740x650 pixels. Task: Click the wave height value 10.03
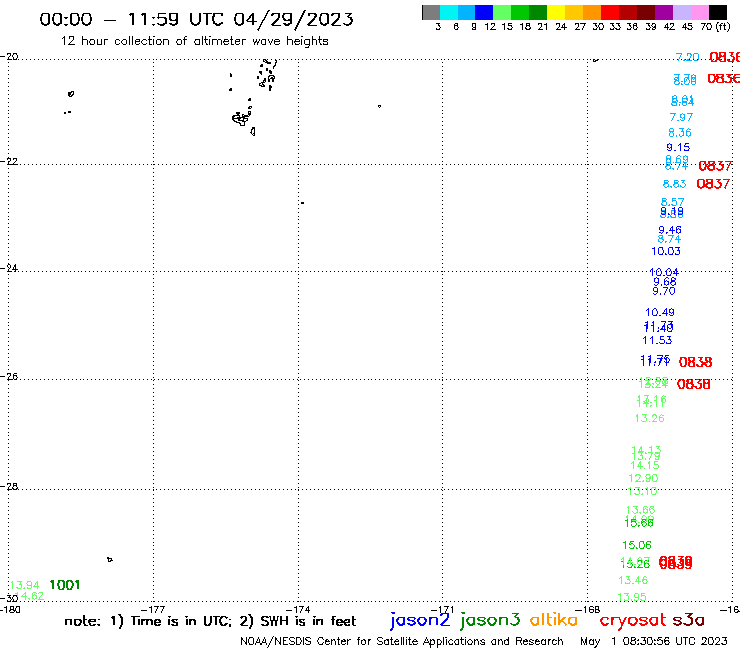(x=666, y=251)
